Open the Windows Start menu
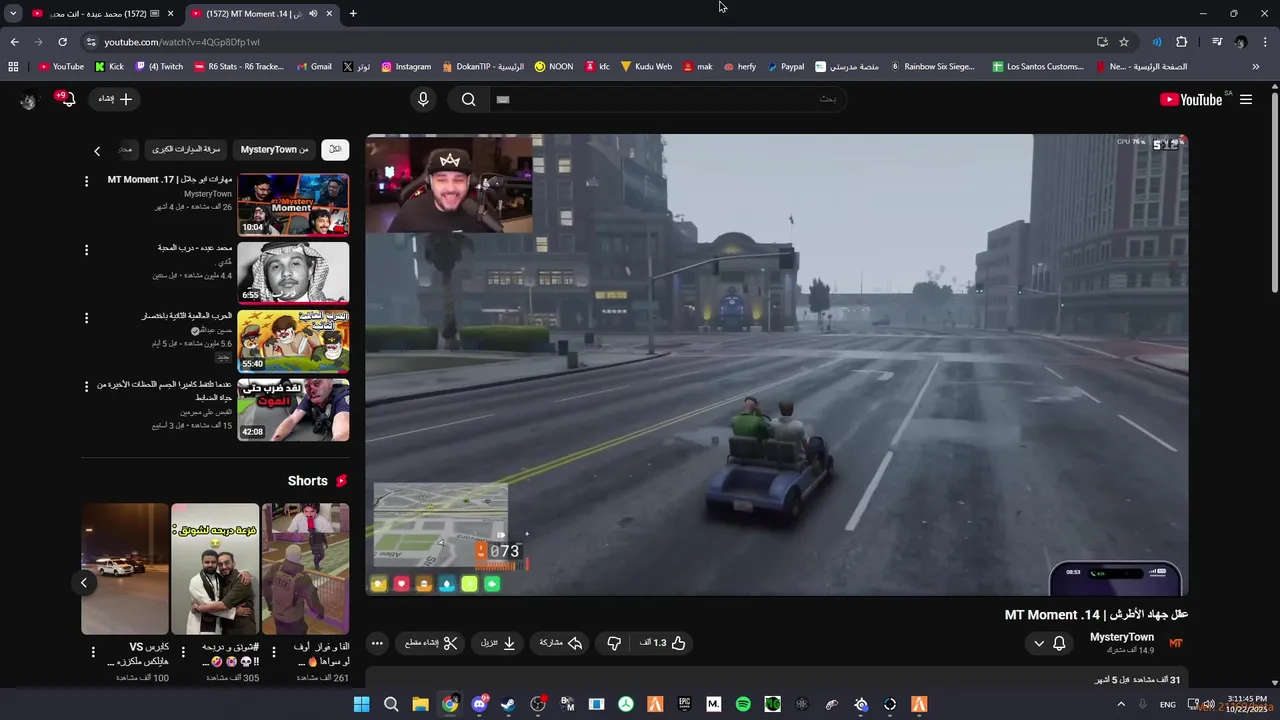This screenshot has height=720, width=1280. [x=362, y=704]
